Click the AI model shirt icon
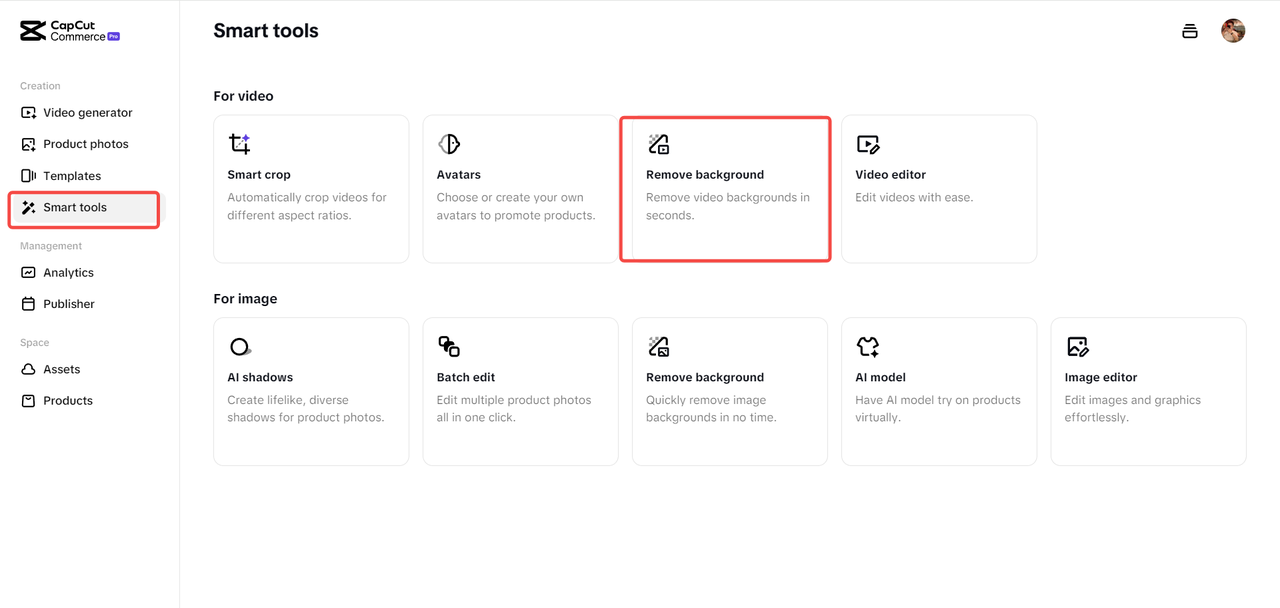The width and height of the screenshot is (1280, 608). [x=868, y=347]
